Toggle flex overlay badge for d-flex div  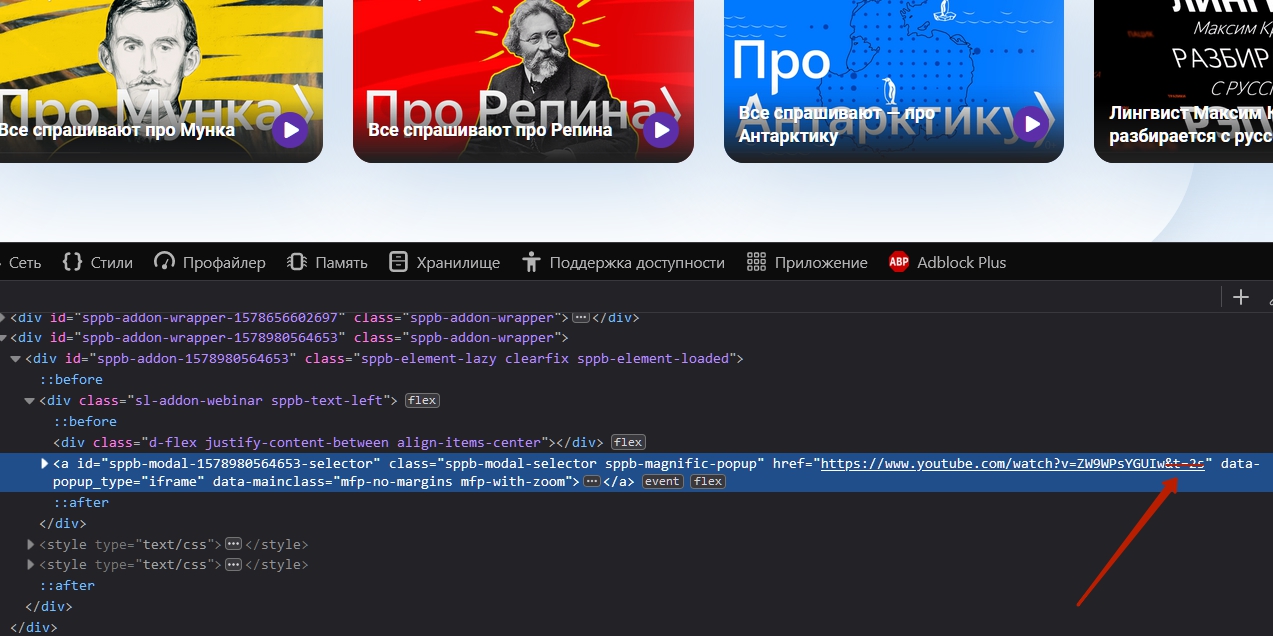tap(628, 443)
